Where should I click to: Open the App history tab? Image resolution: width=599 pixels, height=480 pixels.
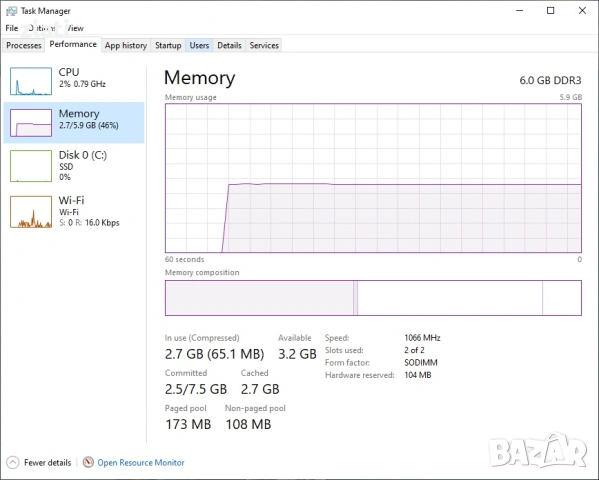click(126, 45)
